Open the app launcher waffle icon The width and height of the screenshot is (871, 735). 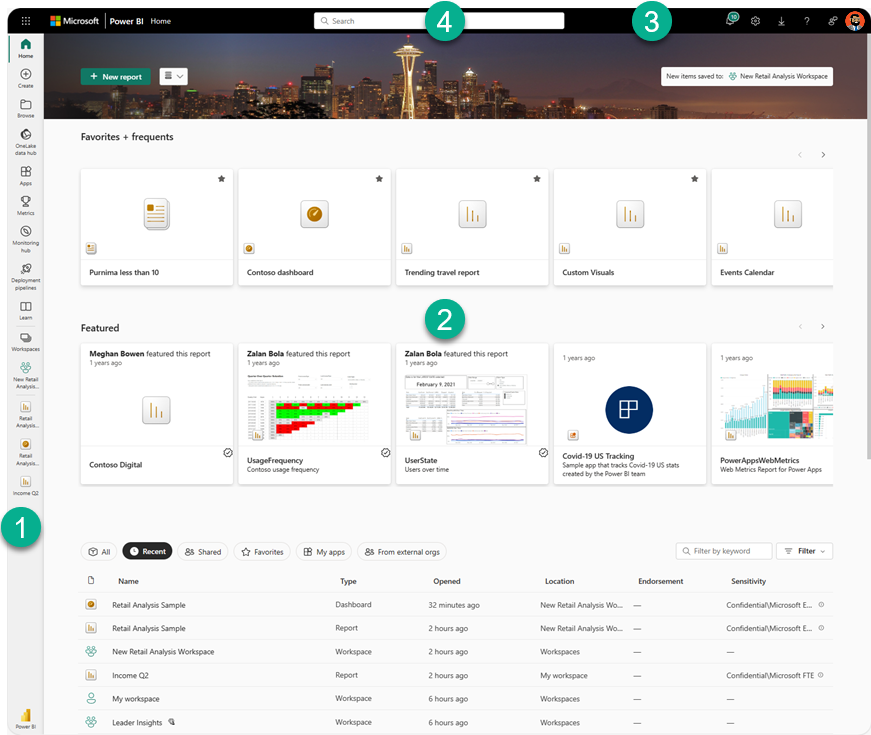click(x=26, y=21)
